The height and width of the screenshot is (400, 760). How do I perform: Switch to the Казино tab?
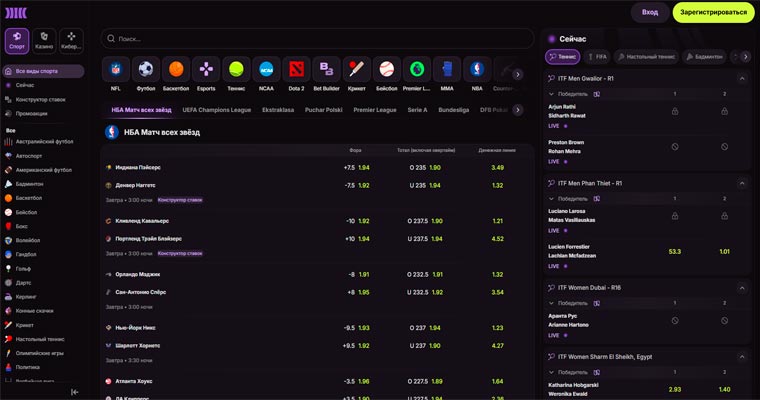click(44, 41)
